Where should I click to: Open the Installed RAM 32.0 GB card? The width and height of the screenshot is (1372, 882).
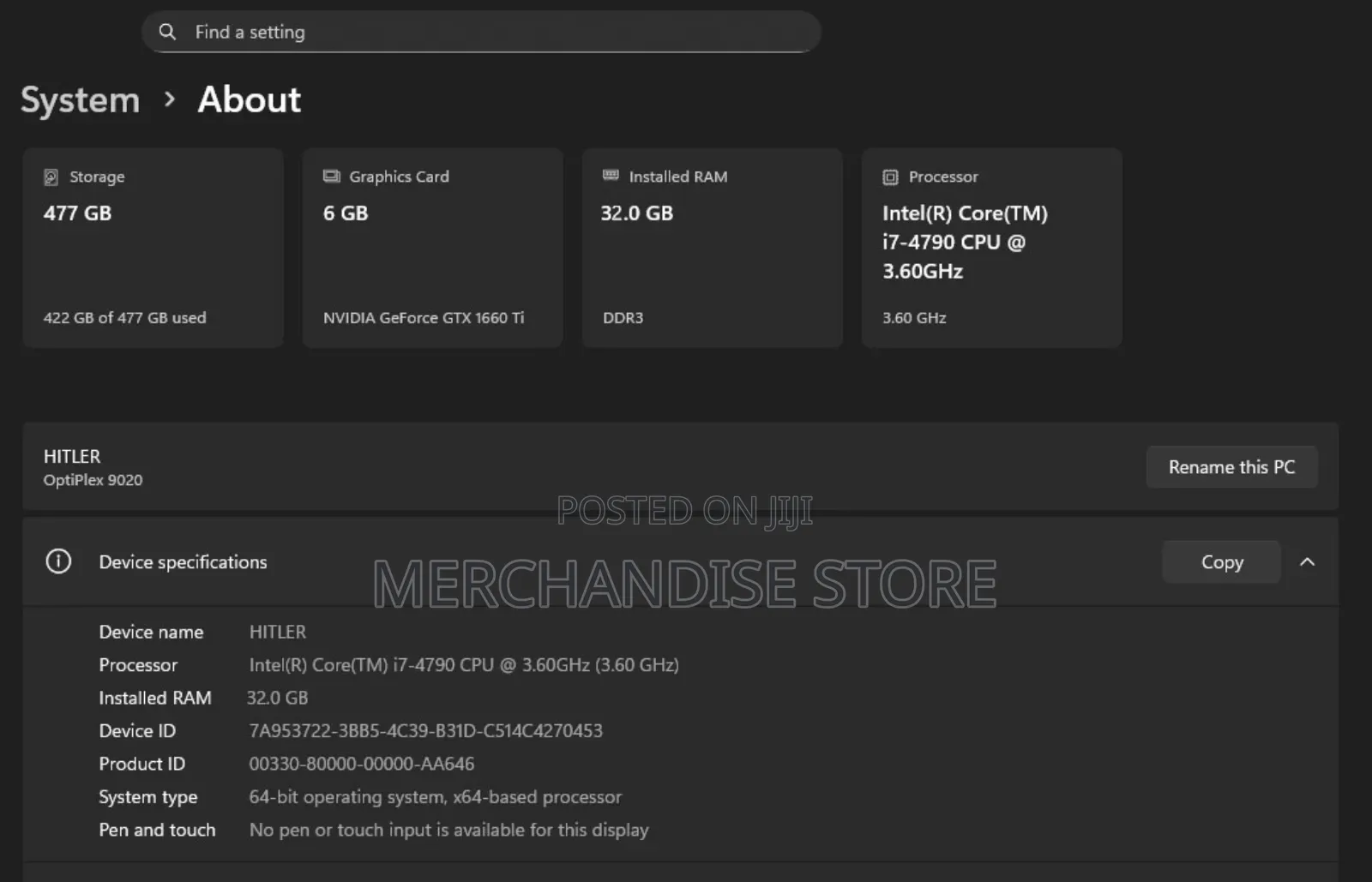712,249
